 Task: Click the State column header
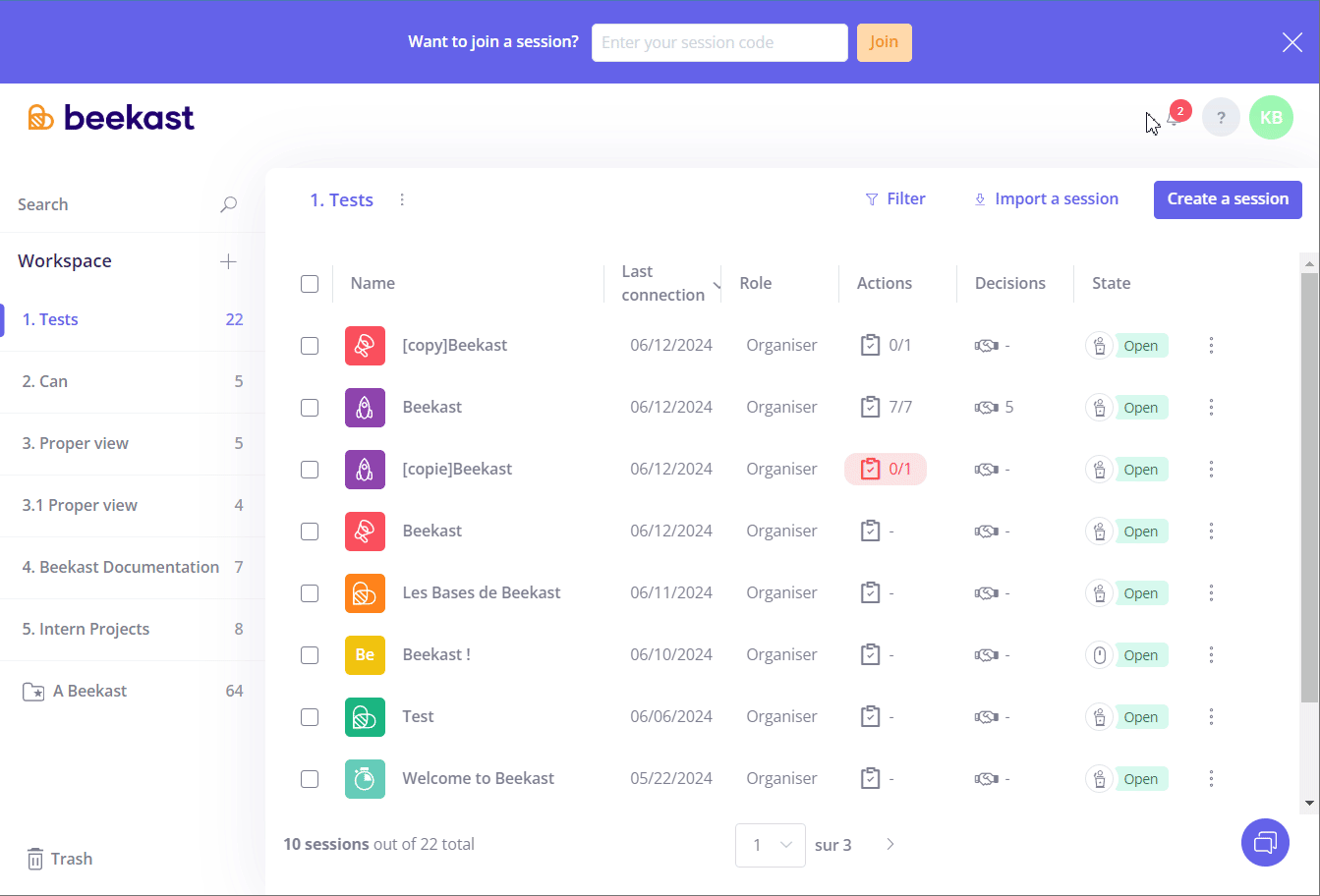[1112, 284]
